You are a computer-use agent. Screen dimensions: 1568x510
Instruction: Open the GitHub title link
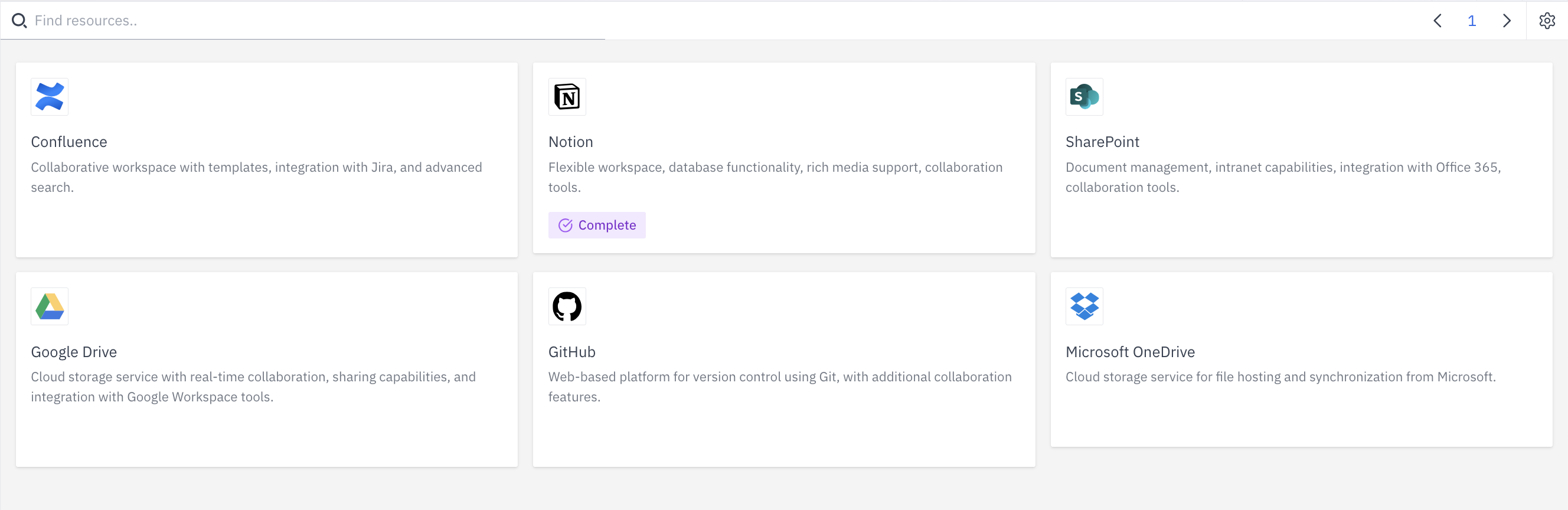pyautogui.click(x=571, y=352)
